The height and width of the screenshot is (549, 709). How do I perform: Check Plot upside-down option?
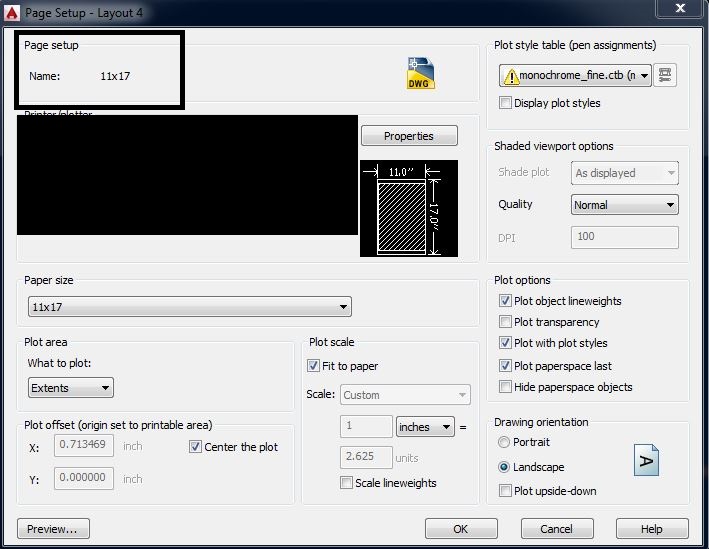[x=505, y=491]
